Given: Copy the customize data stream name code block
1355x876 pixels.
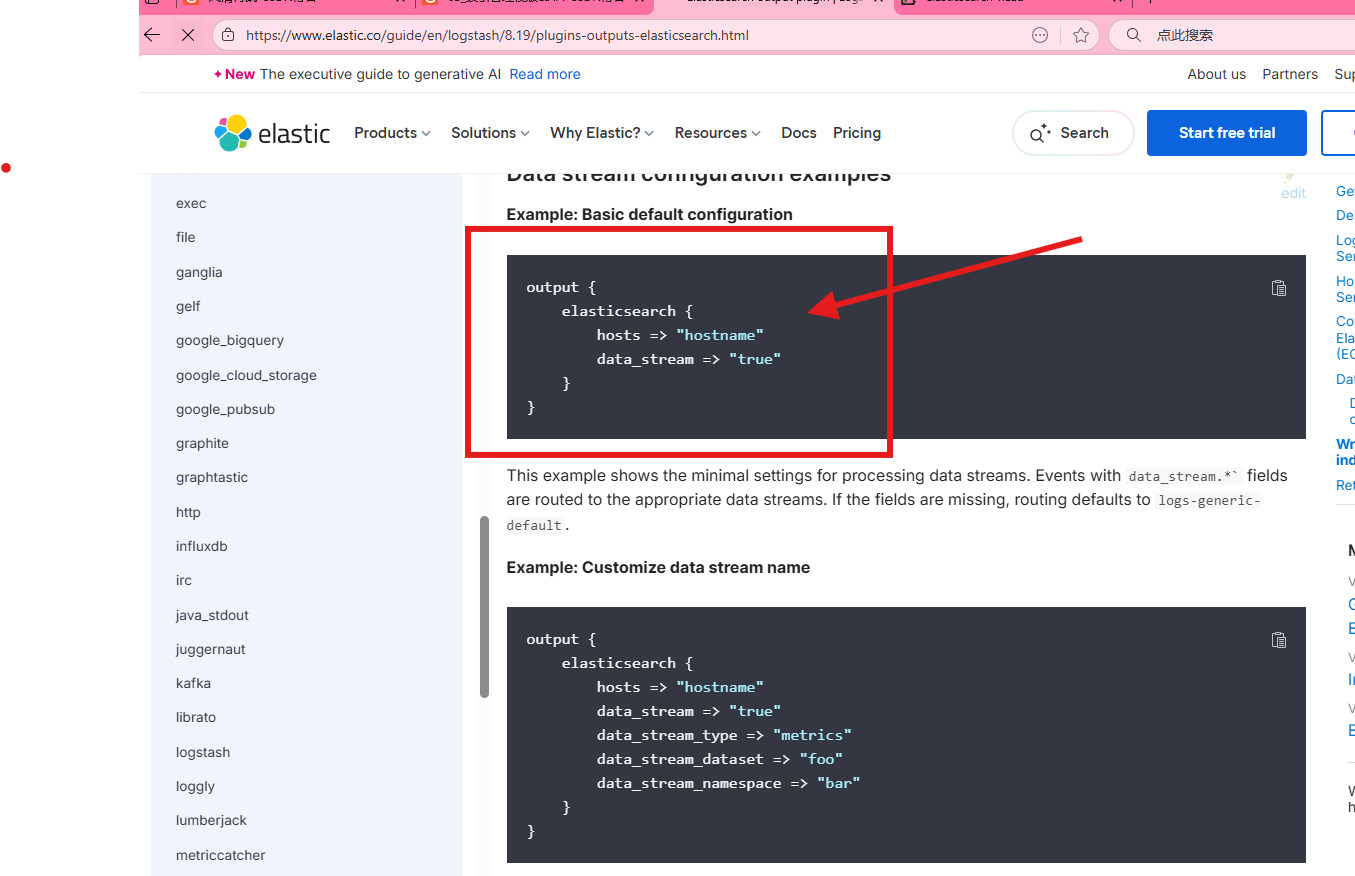Looking at the screenshot, I should 1278,640.
